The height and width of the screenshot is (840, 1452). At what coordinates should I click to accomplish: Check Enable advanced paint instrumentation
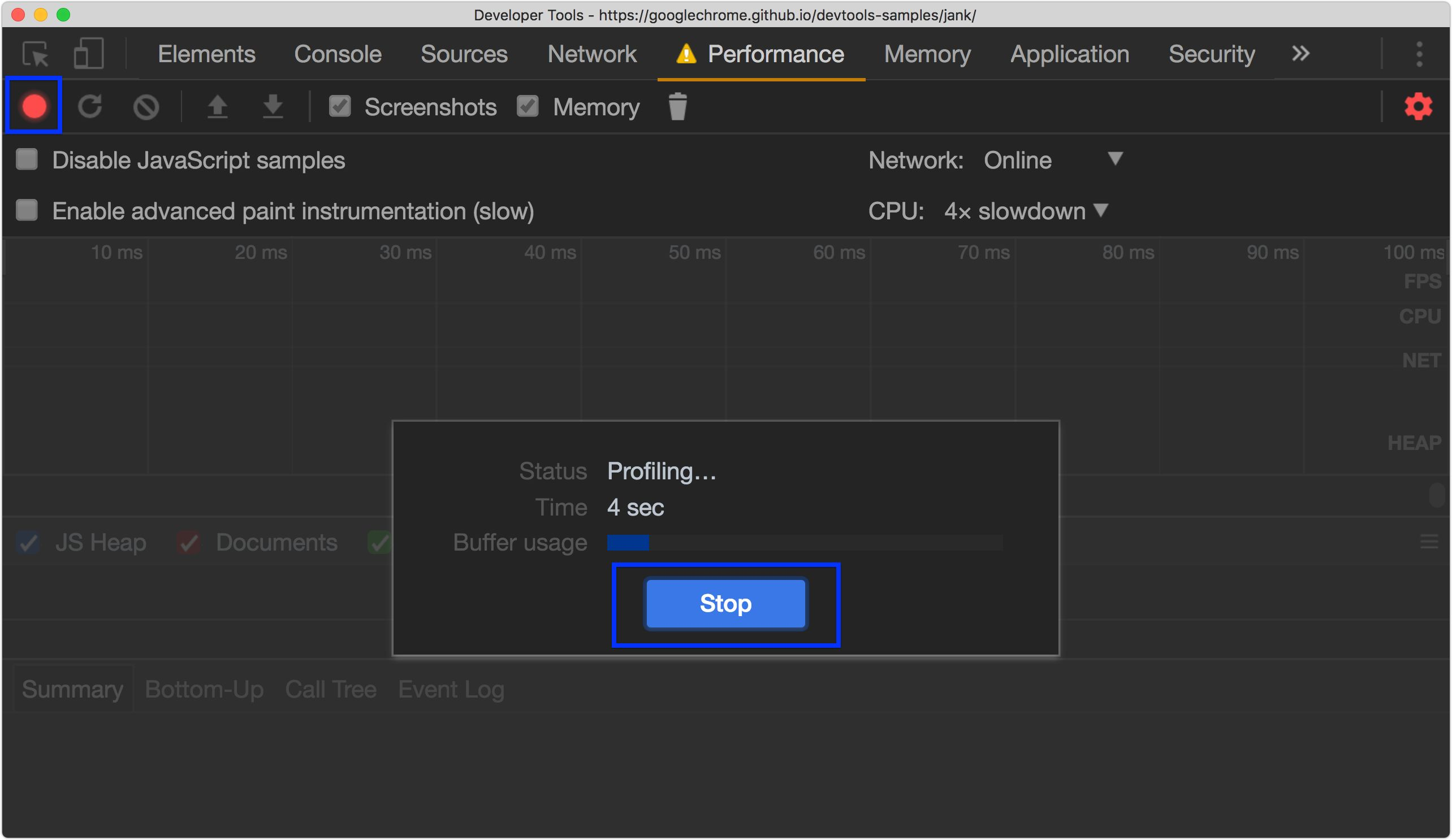click(27, 210)
